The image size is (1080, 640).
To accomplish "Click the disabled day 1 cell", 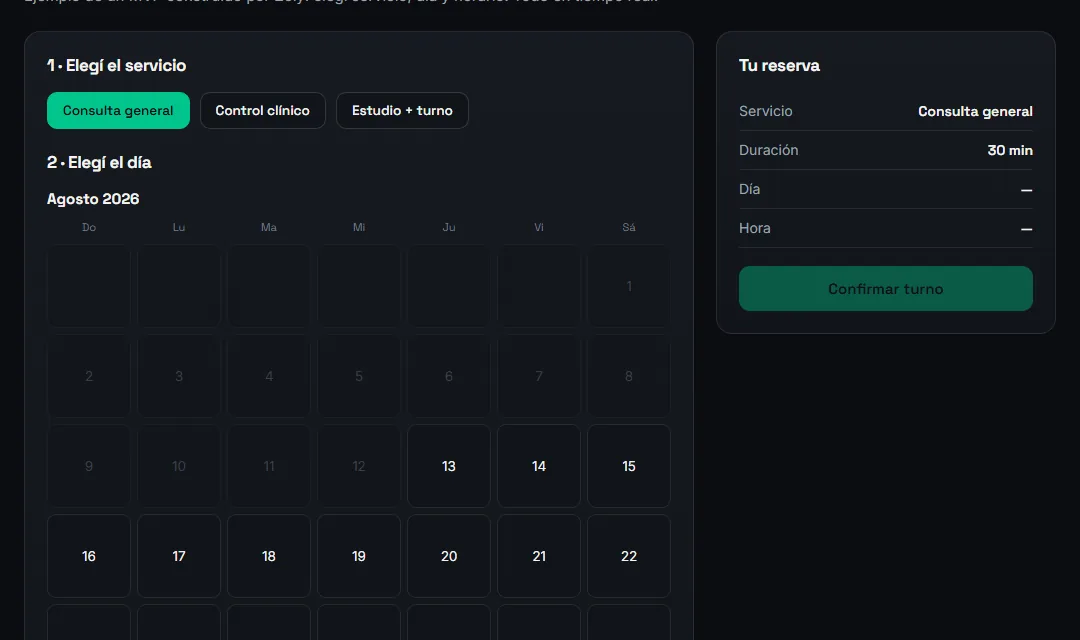I will (x=629, y=286).
